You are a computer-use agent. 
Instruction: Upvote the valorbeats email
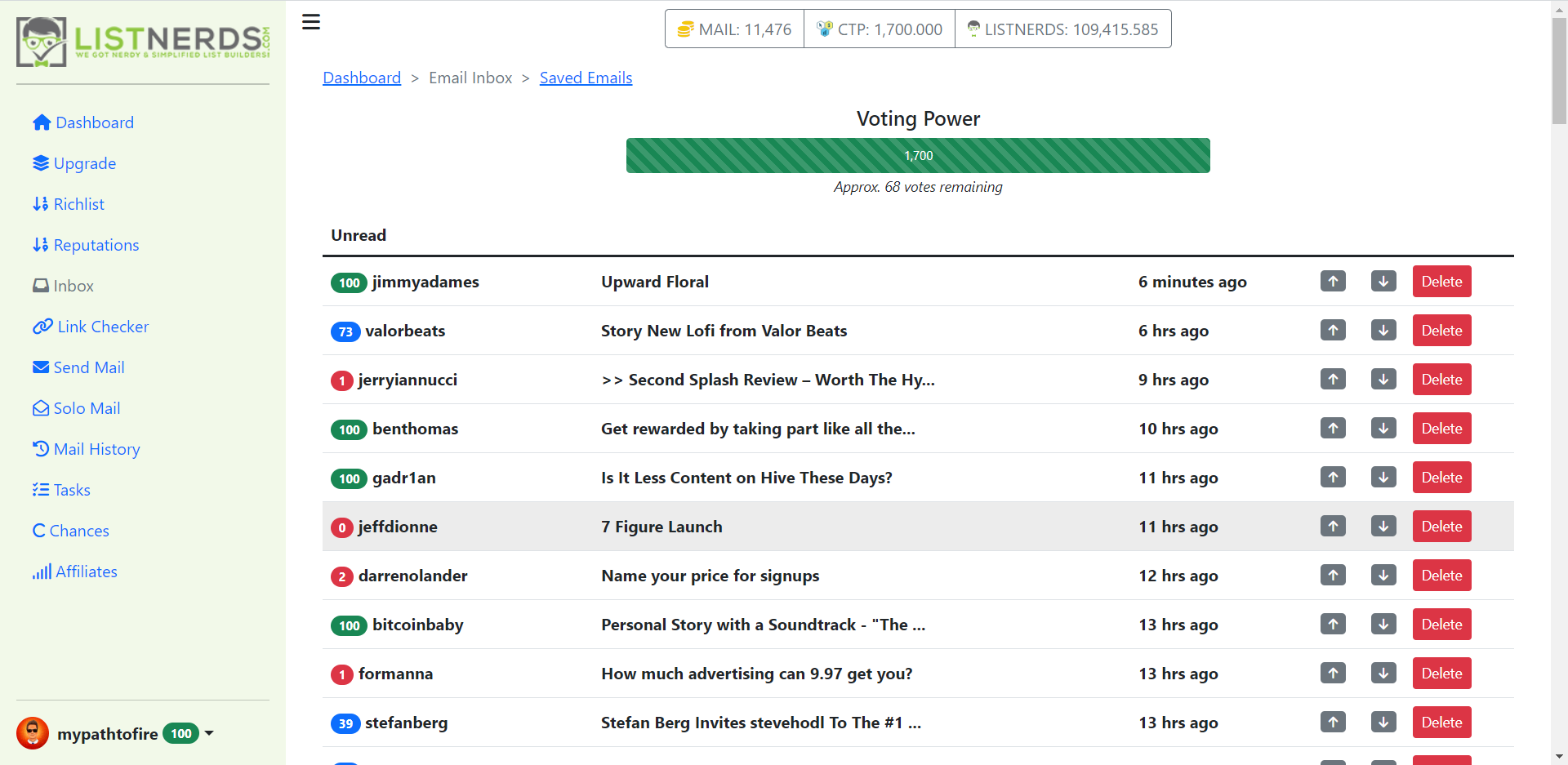1333,331
